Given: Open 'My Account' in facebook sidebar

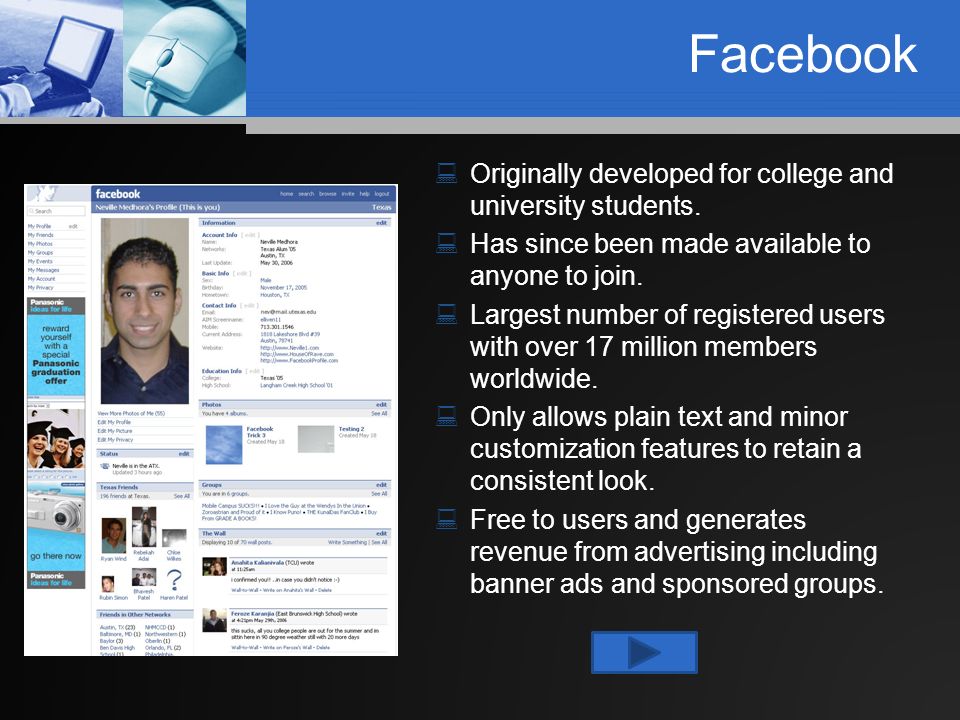Looking at the screenshot, I should click(x=41, y=279).
